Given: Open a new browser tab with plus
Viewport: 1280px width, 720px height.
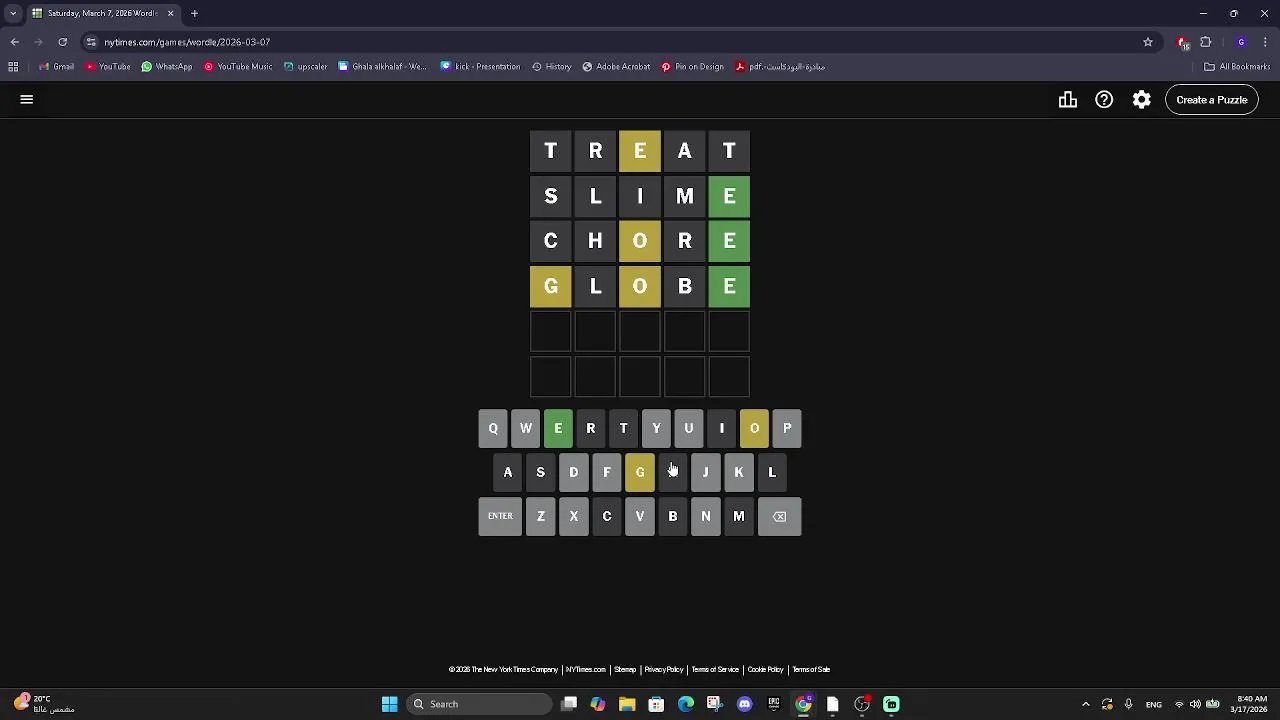Looking at the screenshot, I should coord(195,13).
